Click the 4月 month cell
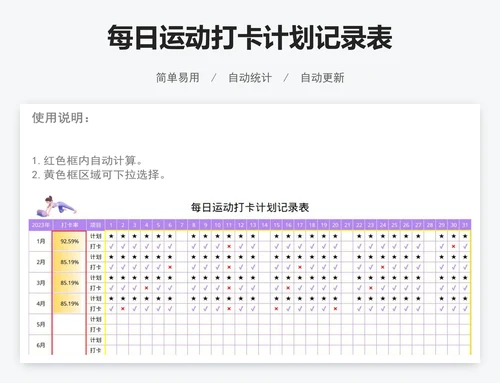Image resolution: width=500 pixels, height=383 pixels. 40,304
